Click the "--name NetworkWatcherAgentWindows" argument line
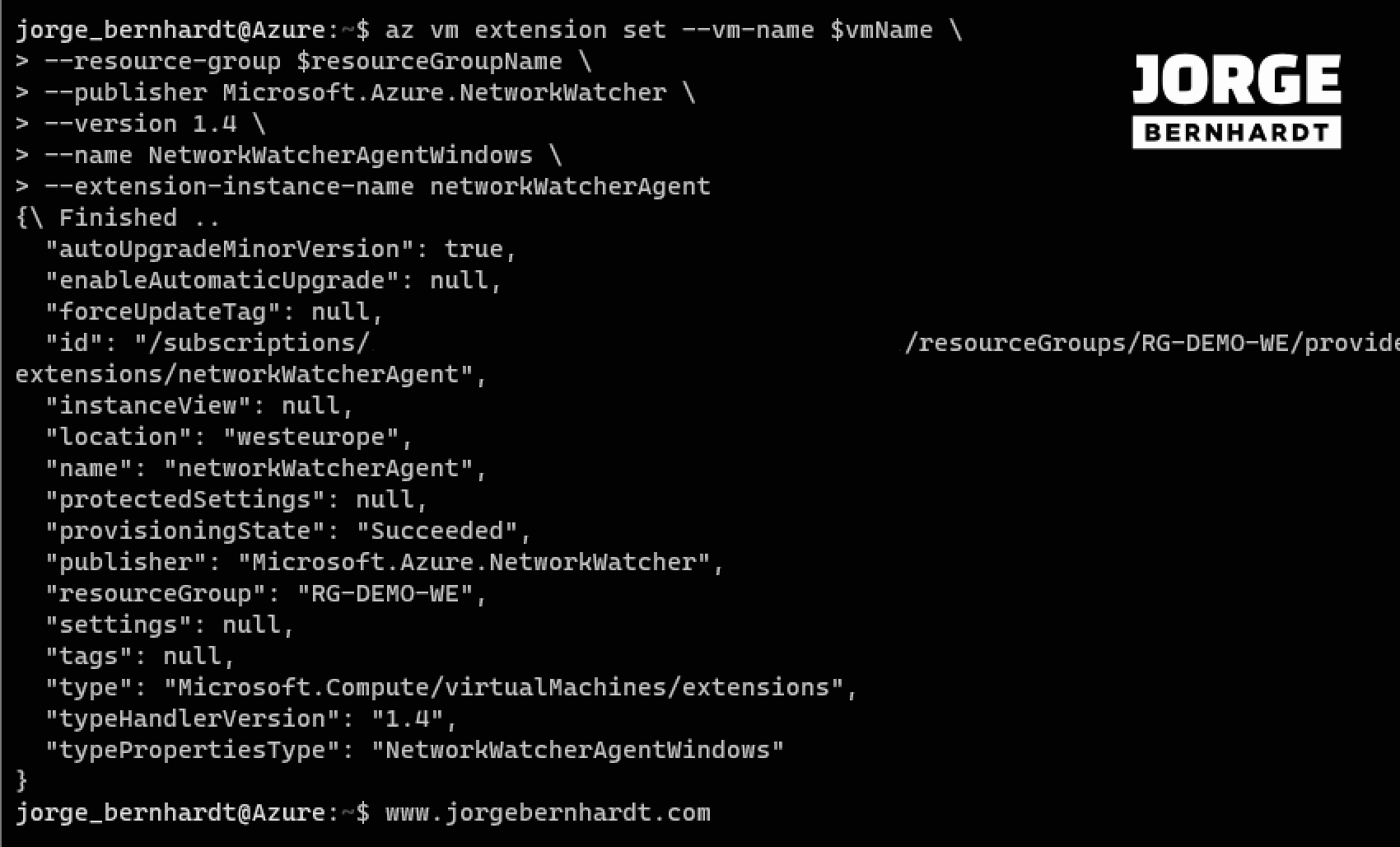 pyautogui.click(x=288, y=156)
